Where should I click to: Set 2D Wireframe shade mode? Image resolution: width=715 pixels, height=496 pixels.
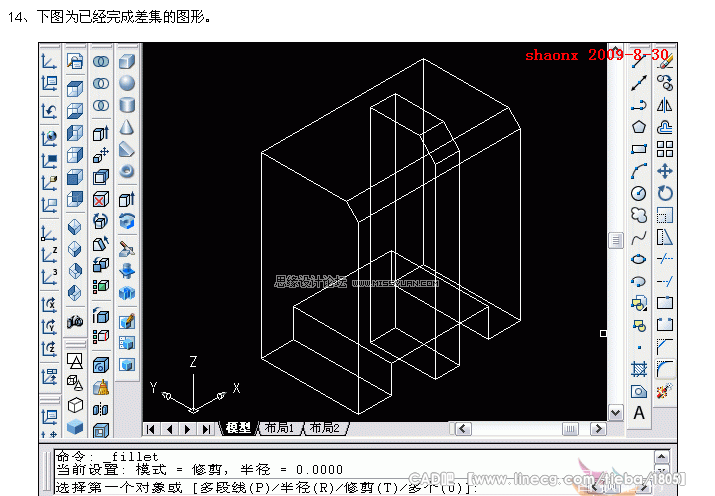[75, 362]
